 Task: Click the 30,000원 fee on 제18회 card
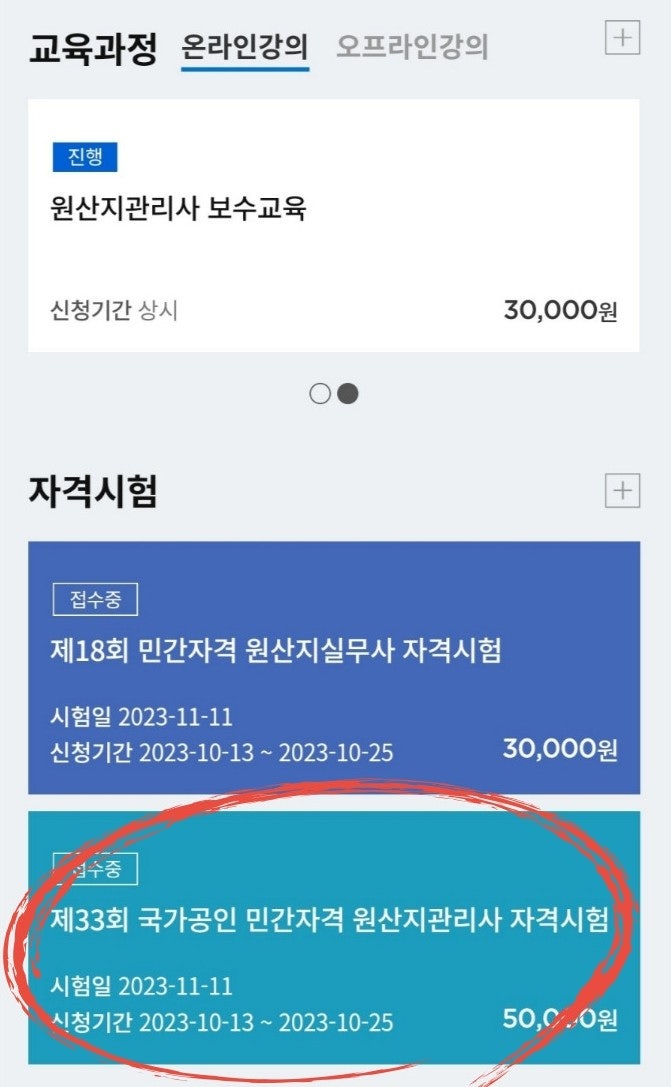[560, 748]
